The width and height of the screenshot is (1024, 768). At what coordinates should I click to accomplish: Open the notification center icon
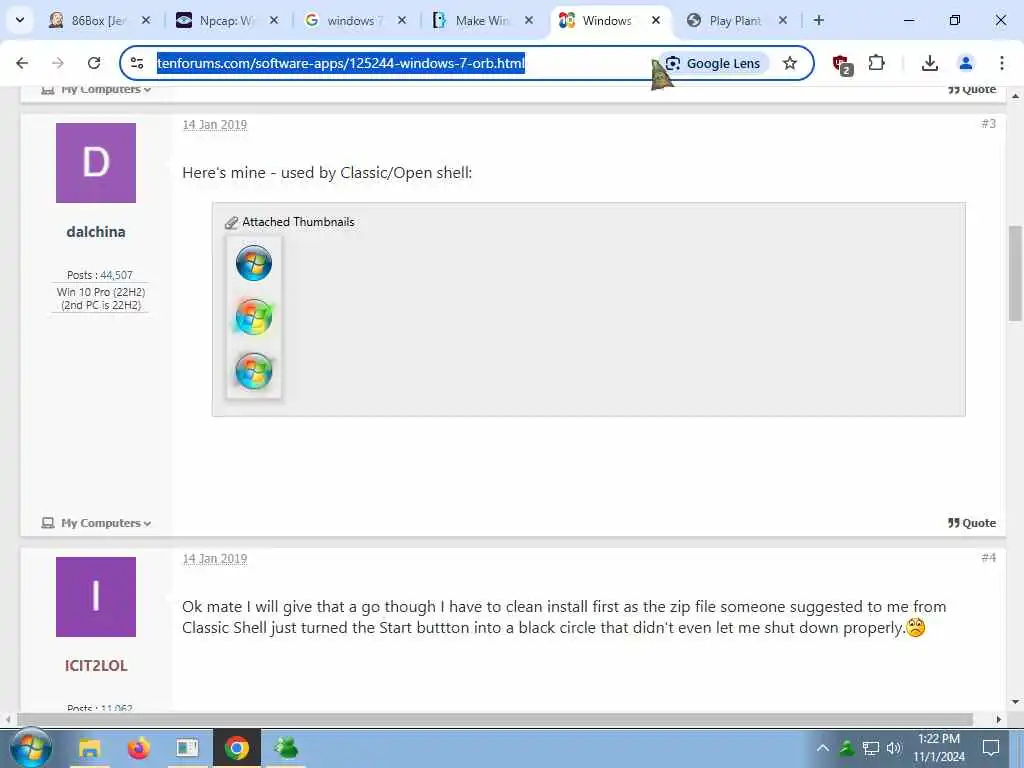(x=991, y=748)
